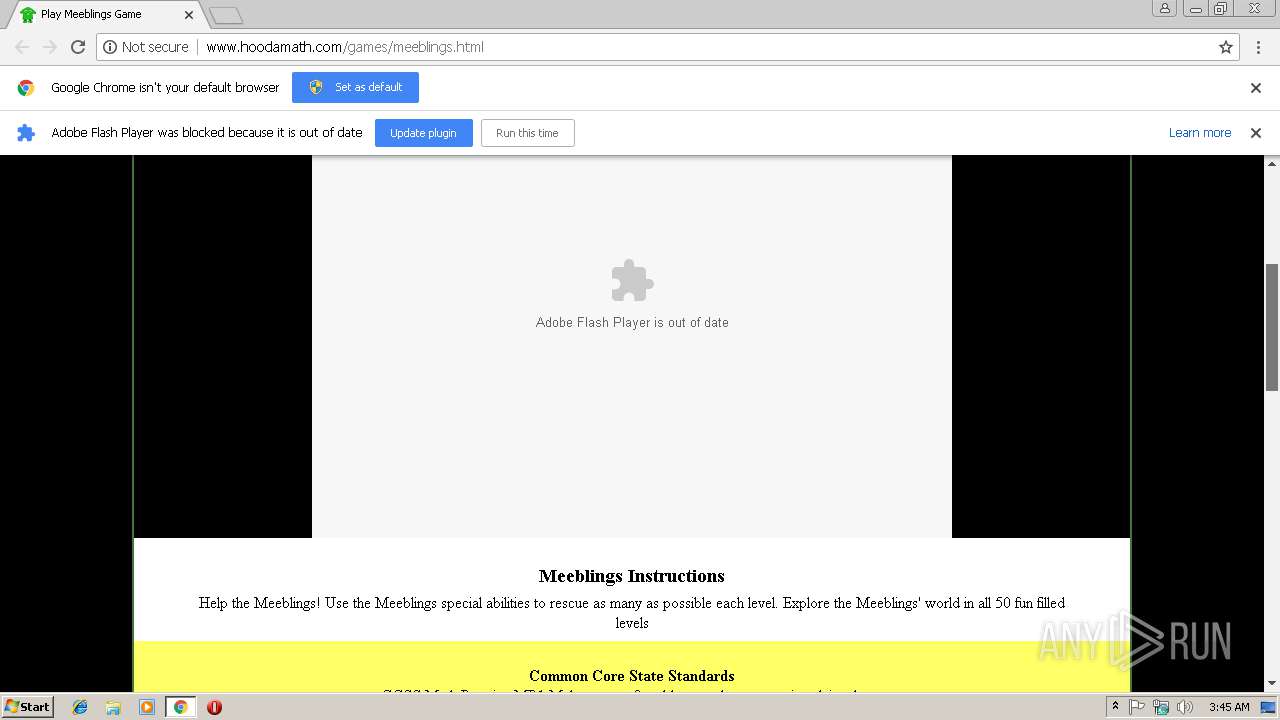Open Windows Explorer folder from the taskbar
This screenshot has height=720, width=1280.
click(x=113, y=707)
